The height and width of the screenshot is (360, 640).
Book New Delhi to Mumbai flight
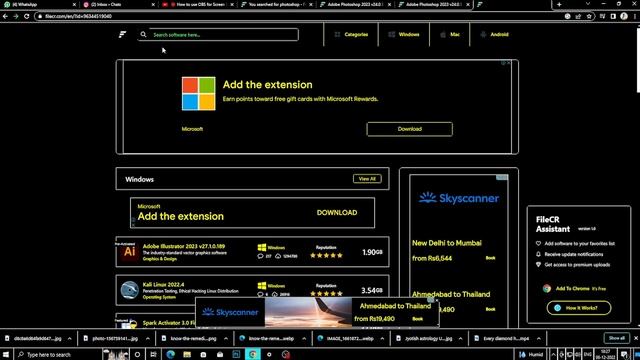(x=490, y=258)
